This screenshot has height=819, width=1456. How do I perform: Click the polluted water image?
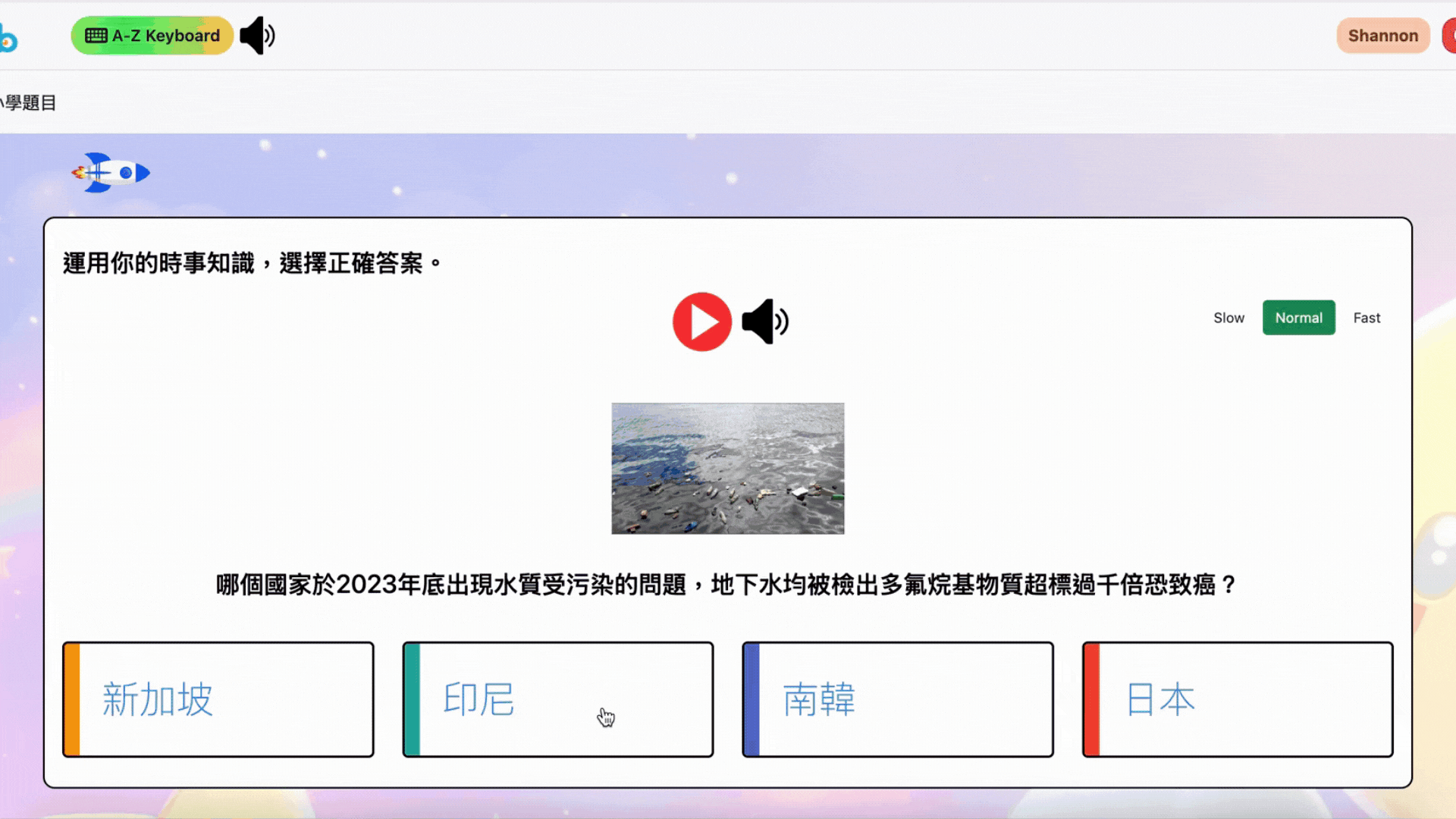(x=727, y=468)
